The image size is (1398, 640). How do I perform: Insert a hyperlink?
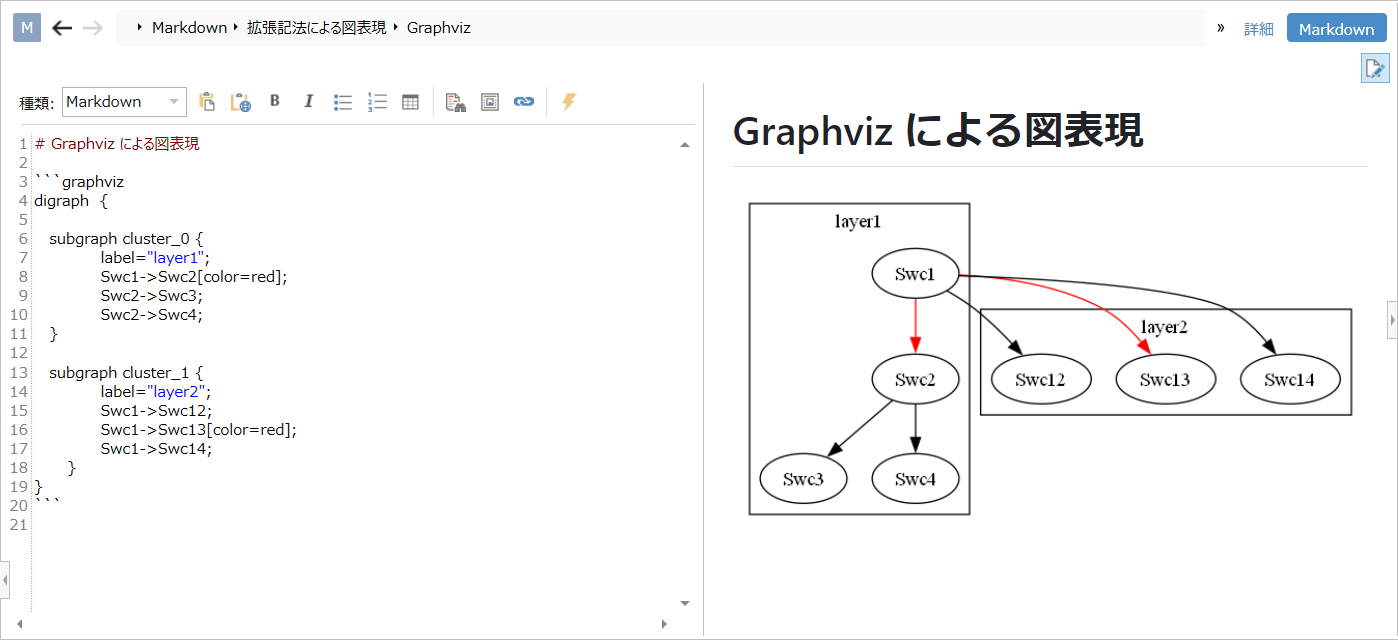(524, 101)
